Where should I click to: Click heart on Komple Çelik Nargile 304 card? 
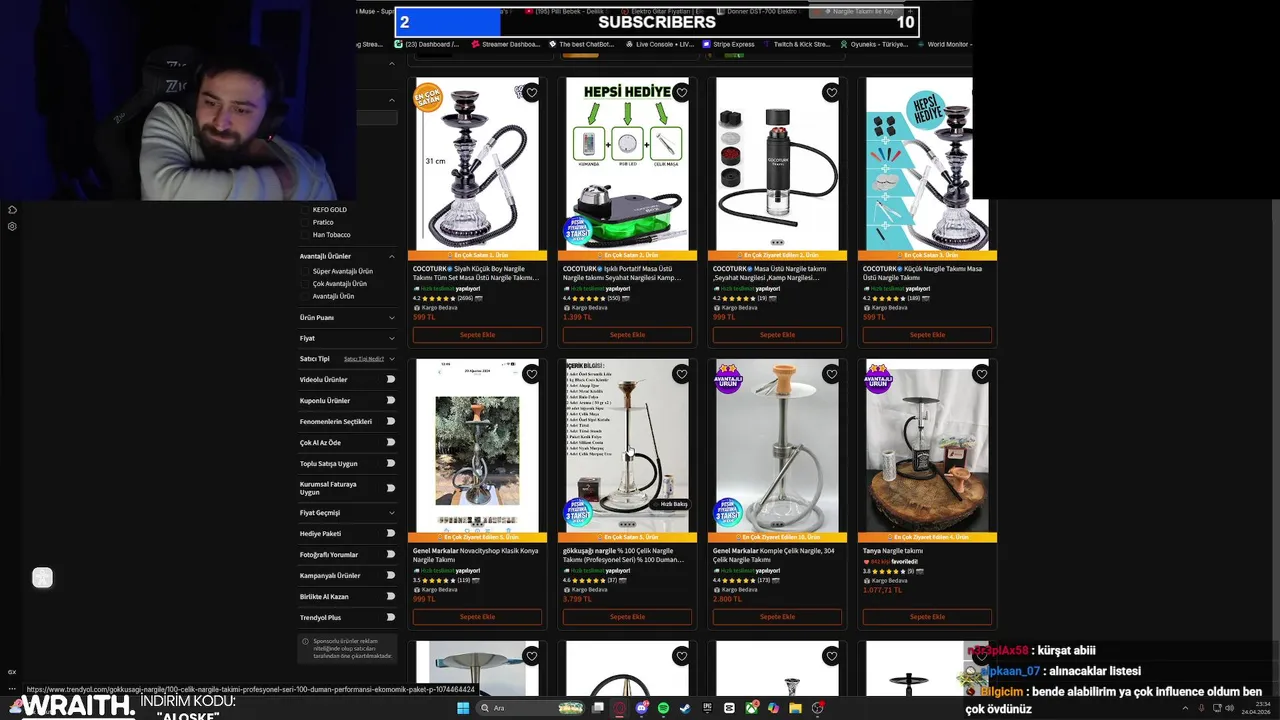[x=831, y=375]
